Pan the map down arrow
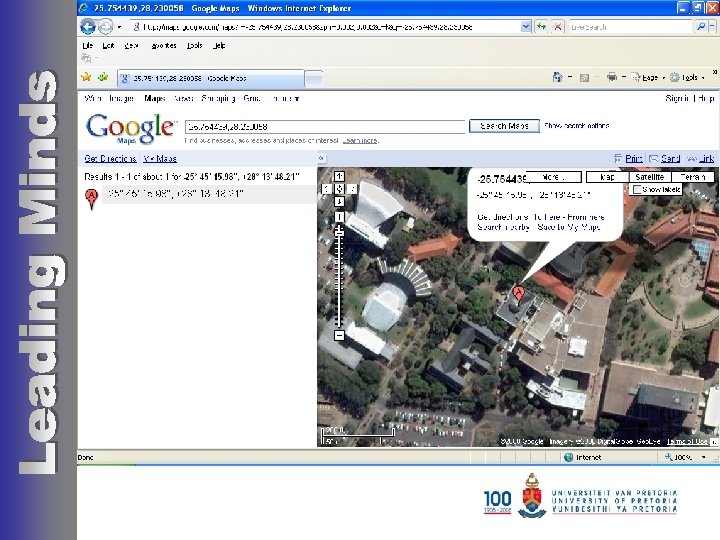Viewport: 720px width, 540px height. 339,201
